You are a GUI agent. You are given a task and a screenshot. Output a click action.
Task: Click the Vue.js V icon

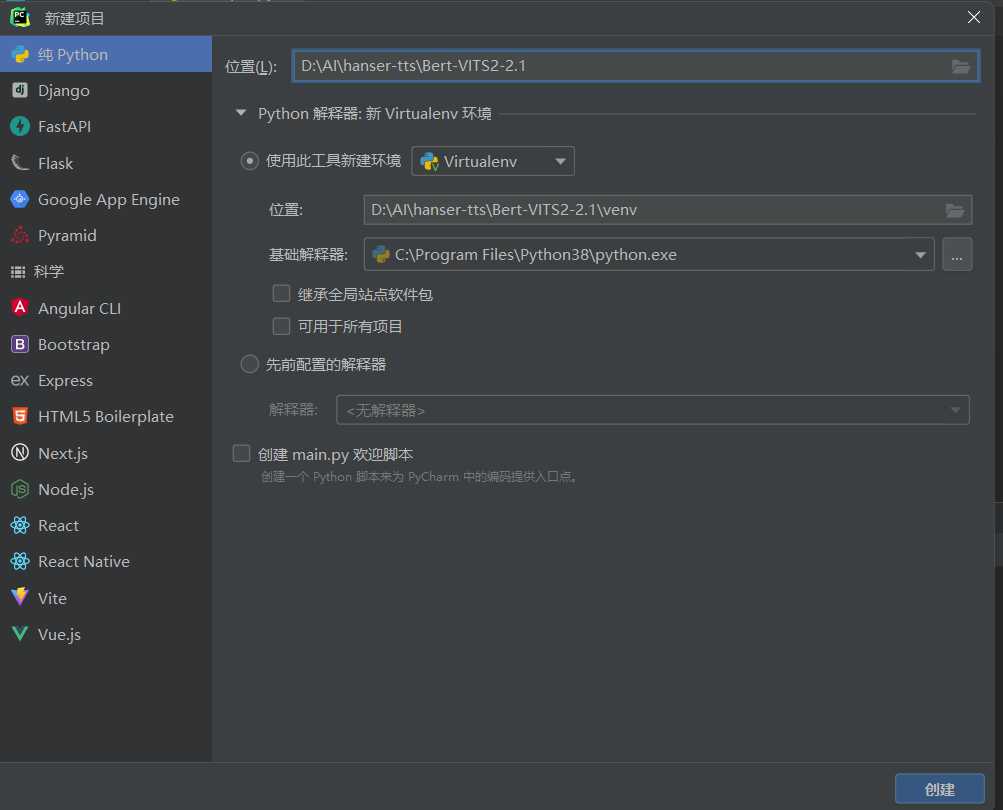click(20, 633)
